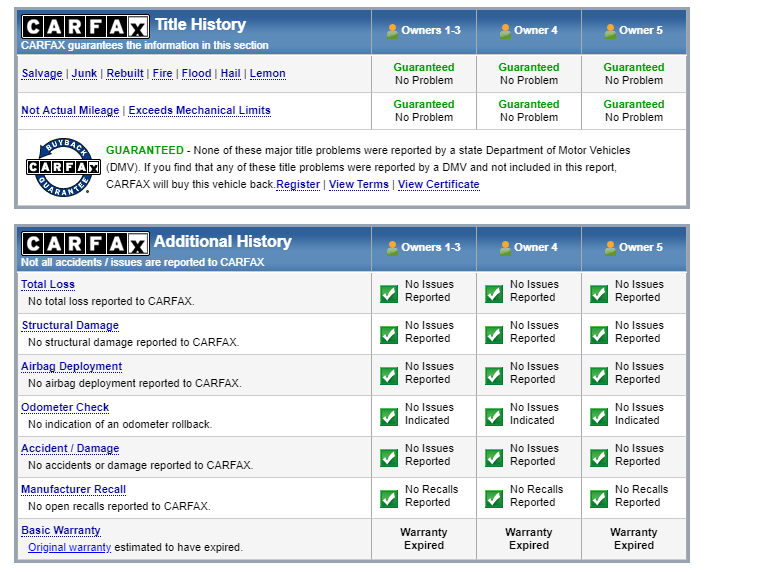Open the Rebuilt title link
This screenshot has height=572, width=760.
125,74
